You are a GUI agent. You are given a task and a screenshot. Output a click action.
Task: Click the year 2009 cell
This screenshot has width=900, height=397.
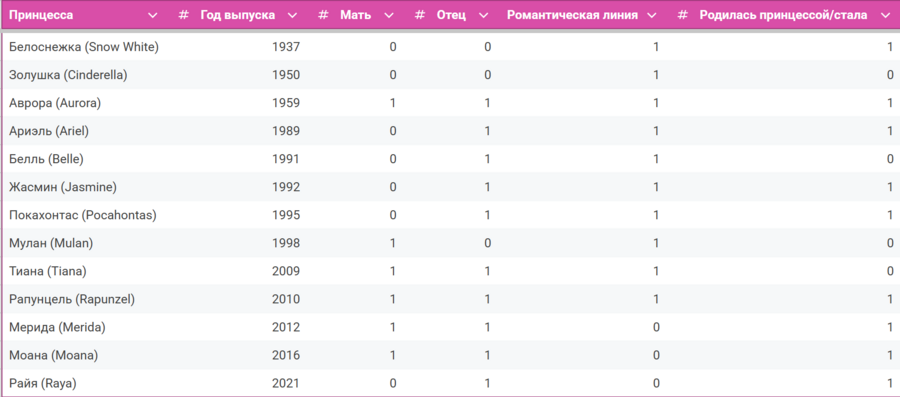click(x=286, y=271)
